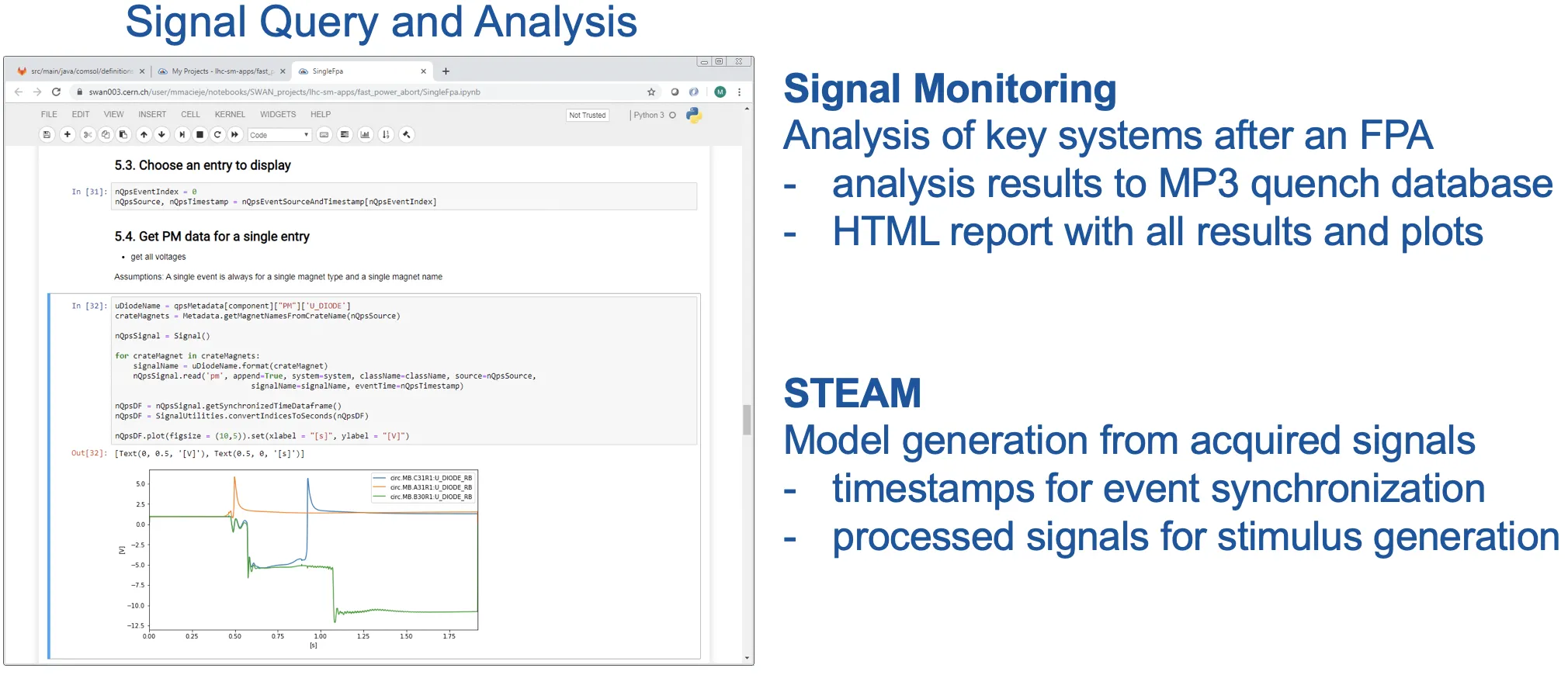This screenshot has width=1568, height=675.
Task: Click the nQpsEventIndex code cell In [31]
Action: 404,196
